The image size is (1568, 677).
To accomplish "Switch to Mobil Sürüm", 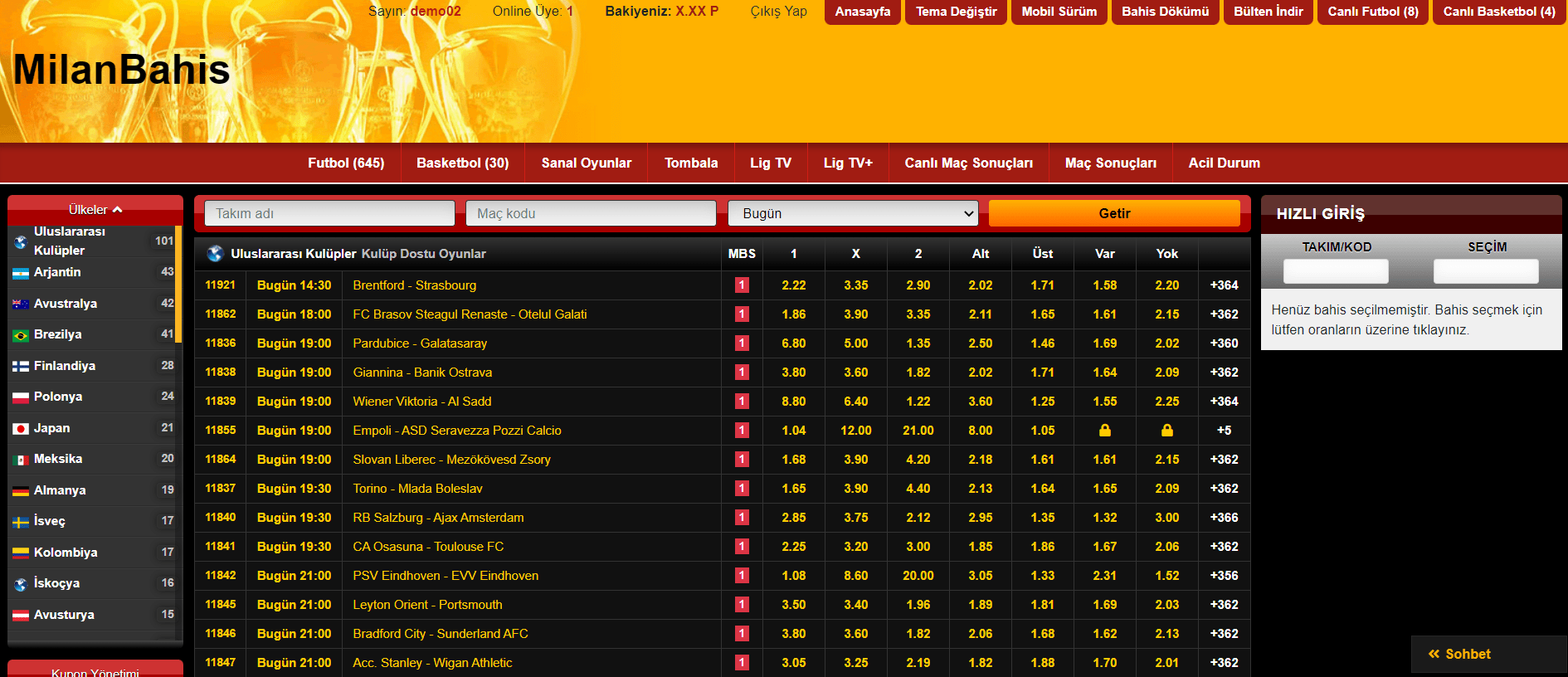I will tap(1059, 12).
